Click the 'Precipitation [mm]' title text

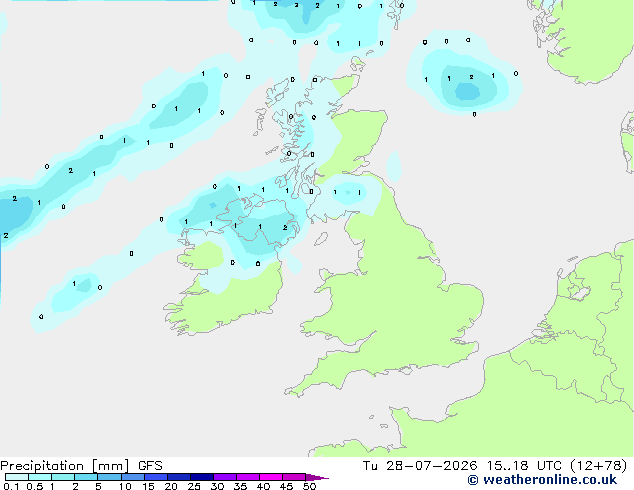[65, 466]
